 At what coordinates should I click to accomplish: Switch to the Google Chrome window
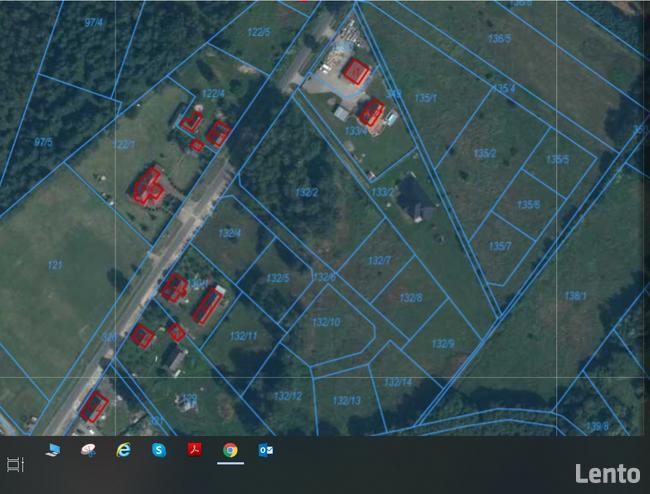(x=230, y=450)
